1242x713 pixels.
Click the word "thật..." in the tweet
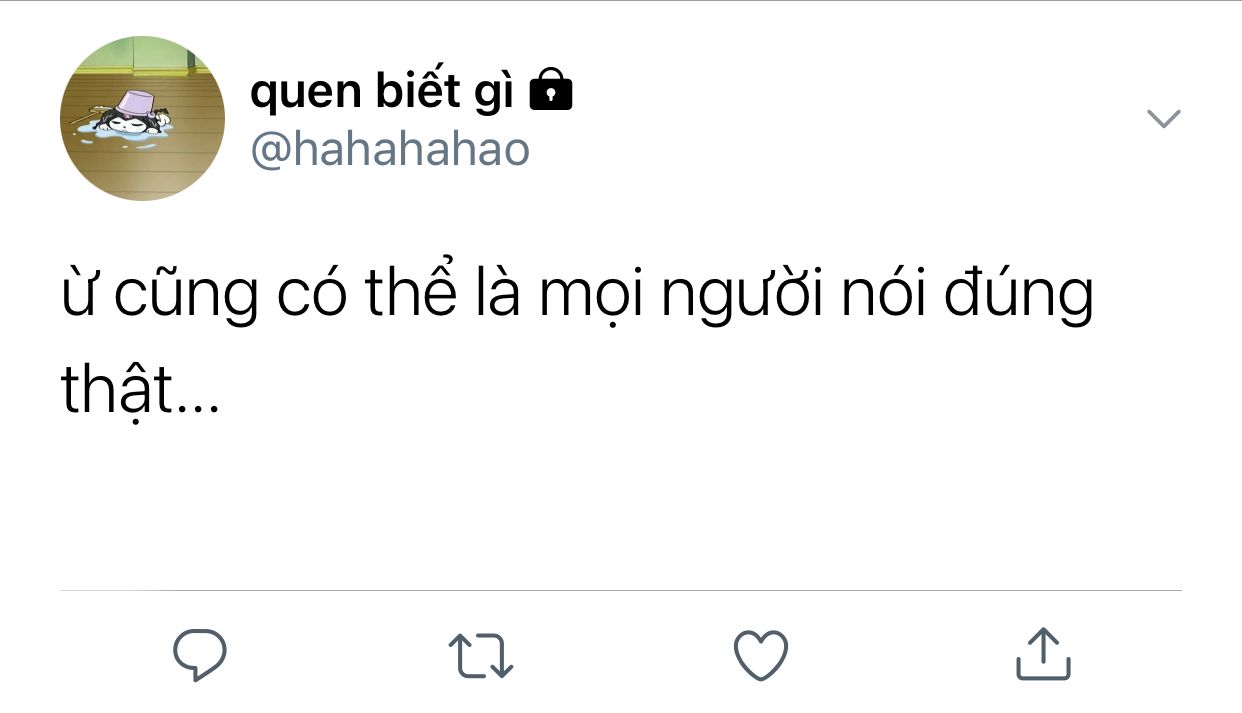139,390
